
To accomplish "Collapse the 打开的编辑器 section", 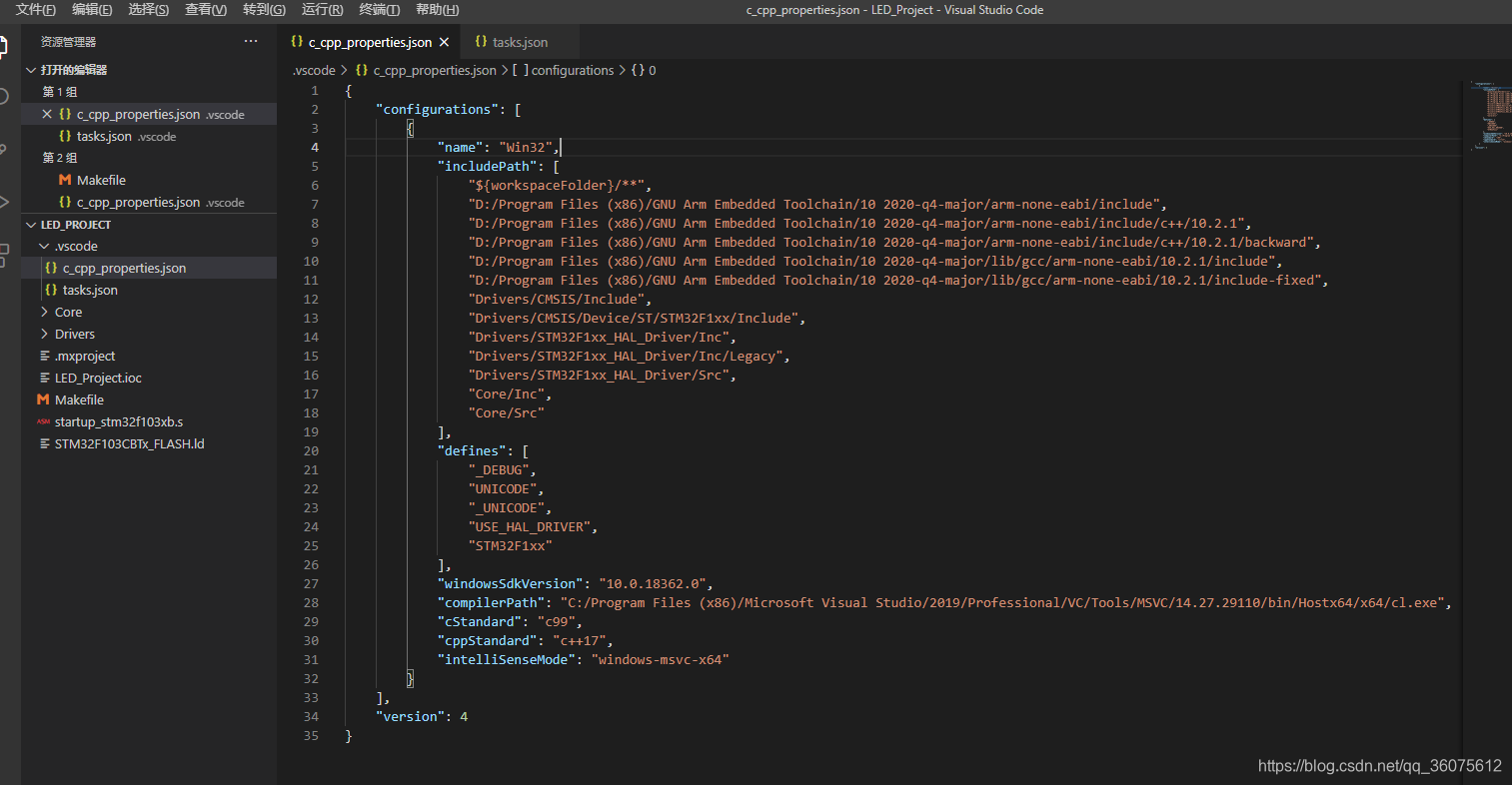I will [x=31, y=70].
